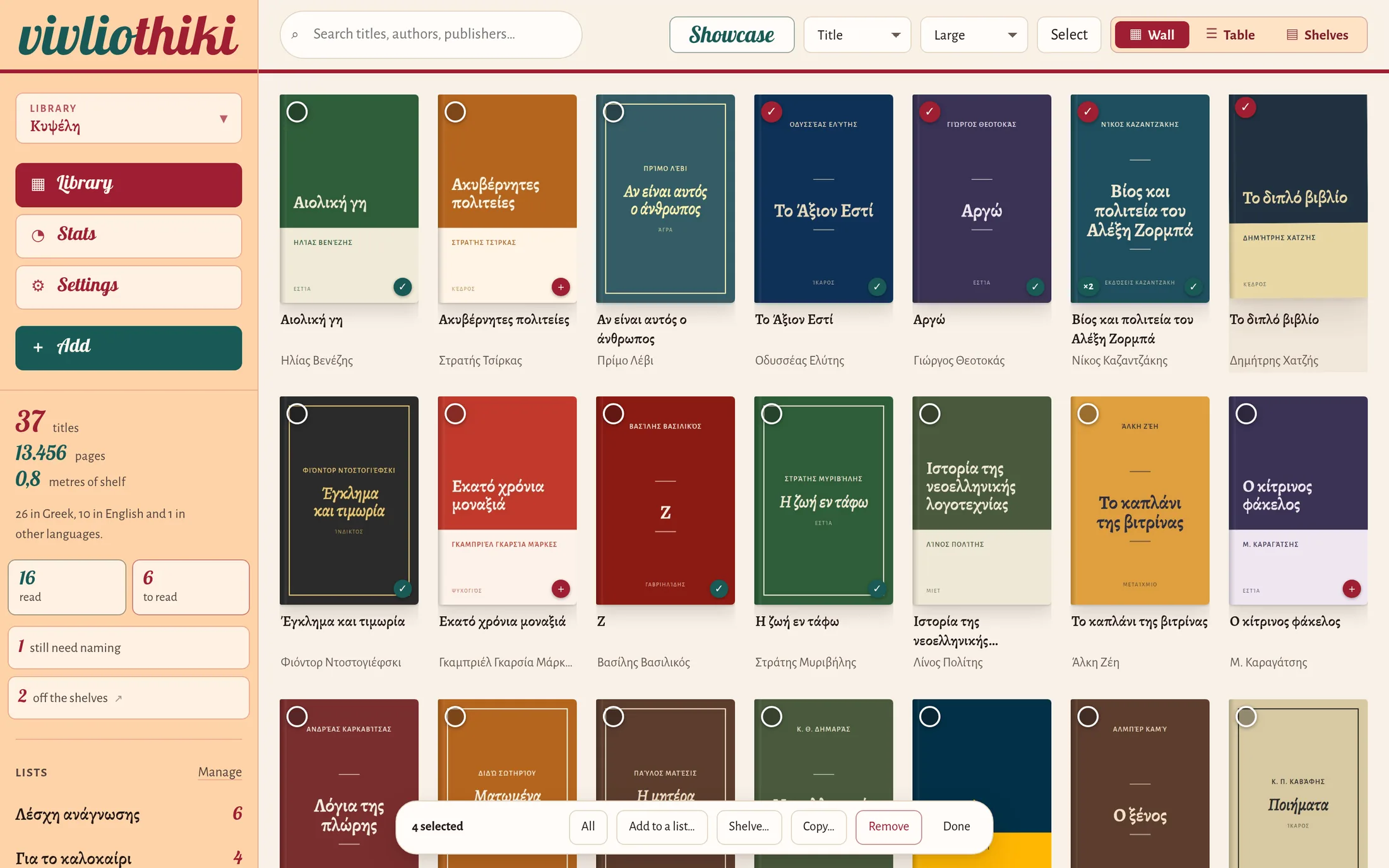Image resolution: width=1389 pixels, height=868 pixels.
Task: Click x2 copies badge on Βίος και πολιτεία cover
Action: coord(1088,287)
